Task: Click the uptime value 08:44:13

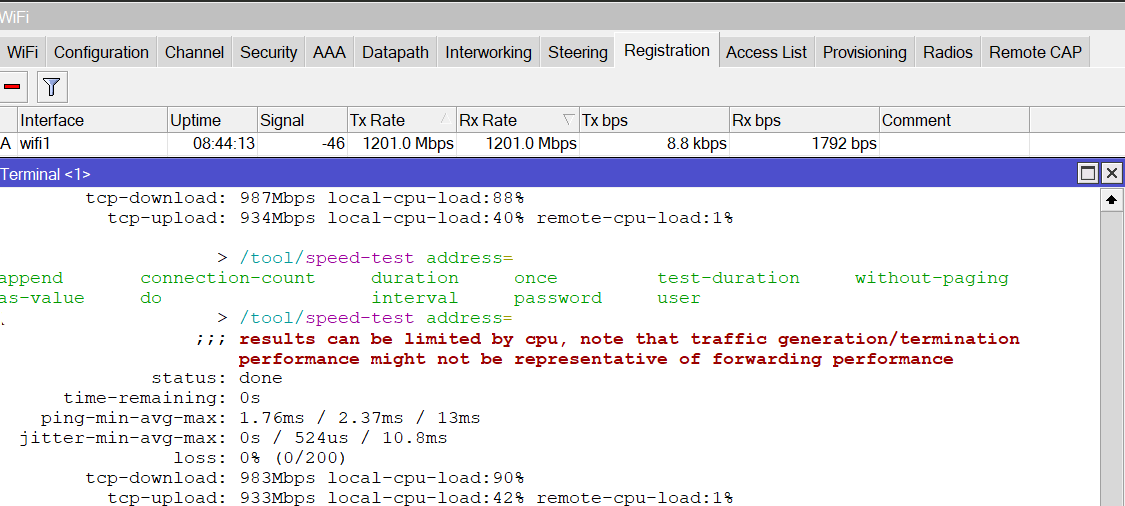Action: click(224, 144)
